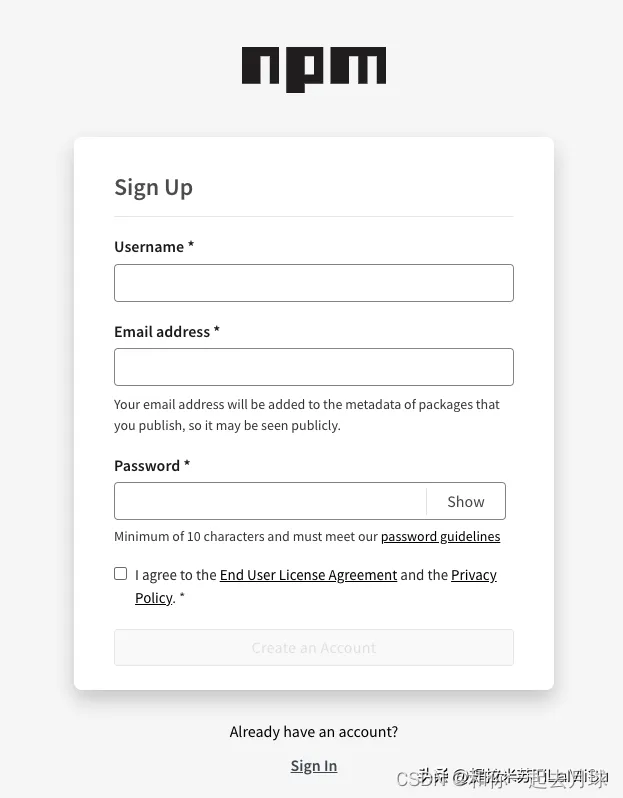Click the Sign Up heading
The width and height of the screenshot is (623, 798).
[153, 187]
